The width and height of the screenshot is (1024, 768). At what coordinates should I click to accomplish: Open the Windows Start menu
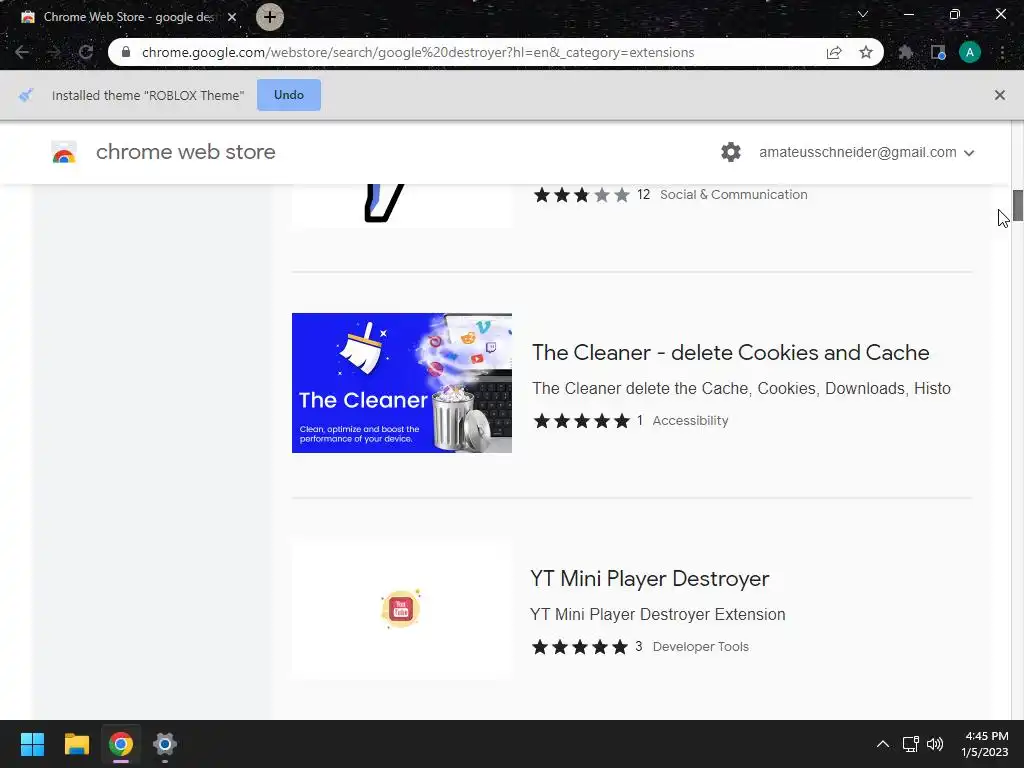pyautogui.click(x=32, y=744)
